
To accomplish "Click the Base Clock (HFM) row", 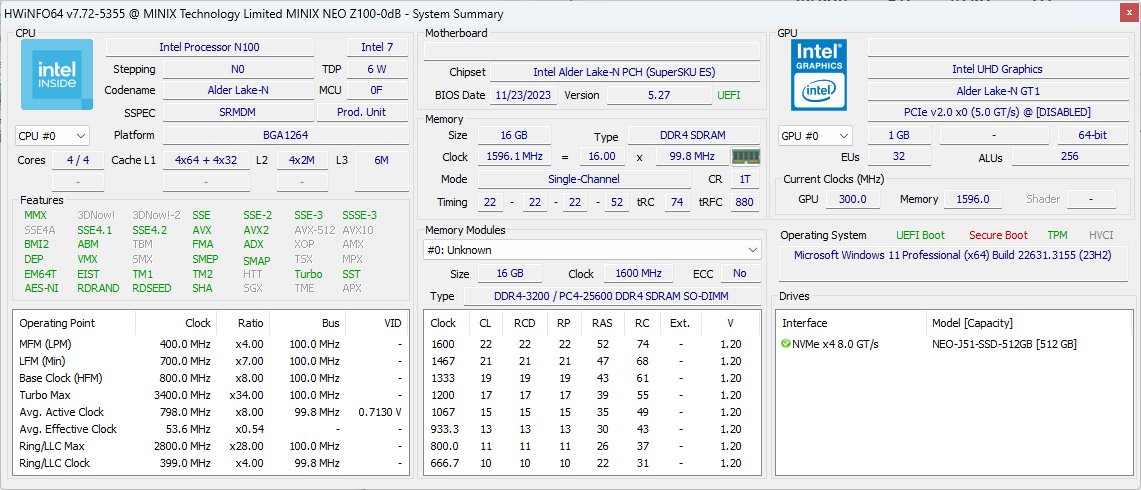I will point(211,378).
